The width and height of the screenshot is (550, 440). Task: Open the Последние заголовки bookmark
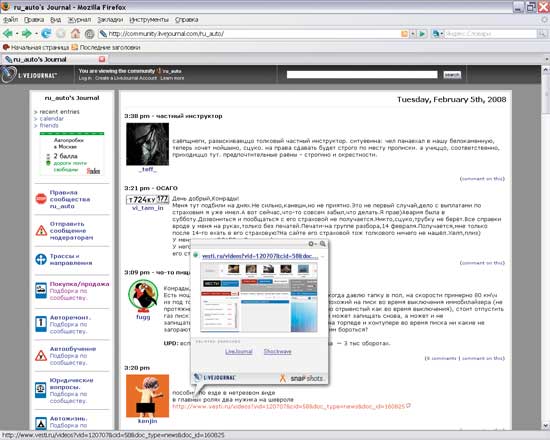click(x=106, y=47)
